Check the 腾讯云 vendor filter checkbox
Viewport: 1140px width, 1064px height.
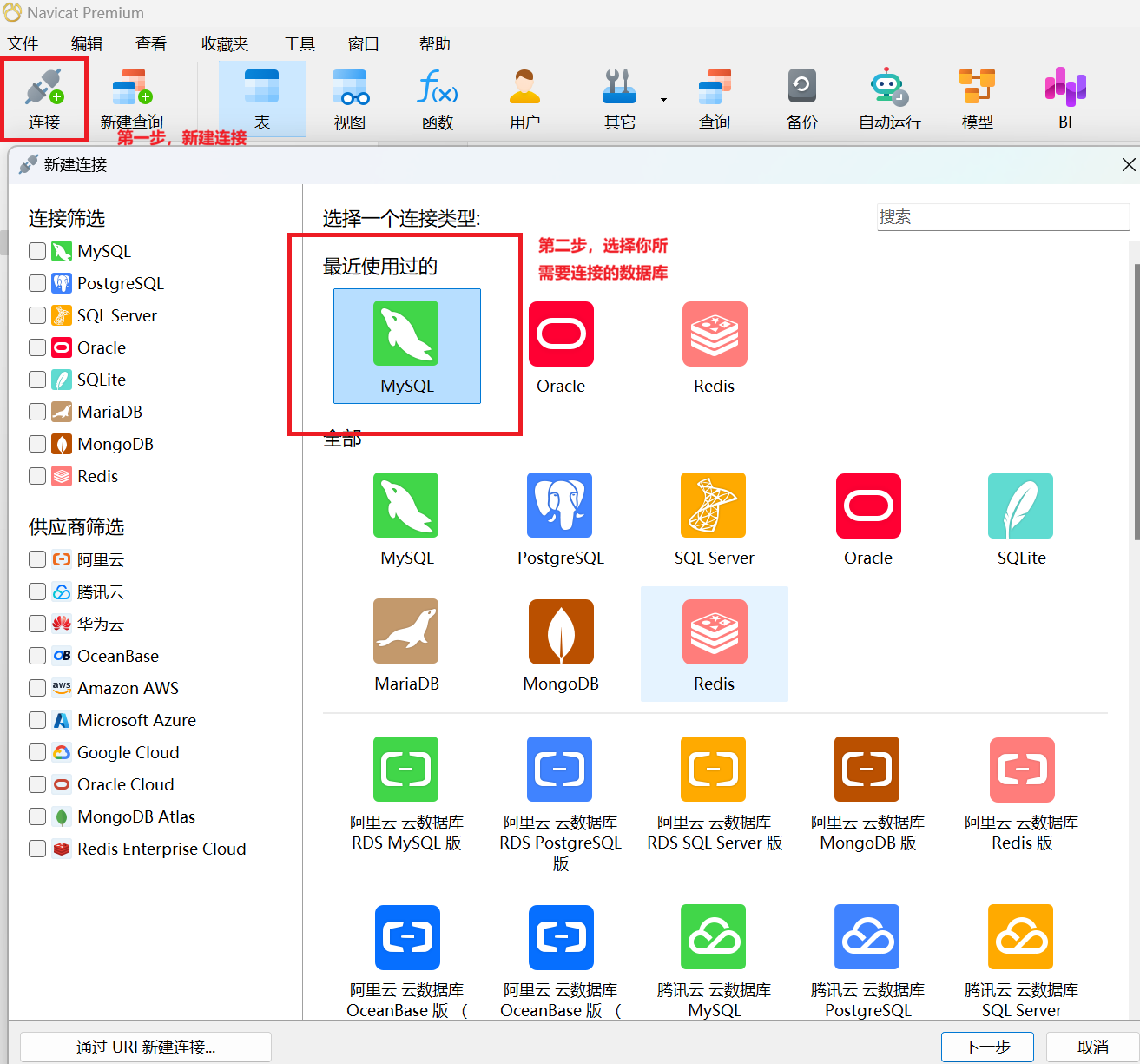coord(37,591)
